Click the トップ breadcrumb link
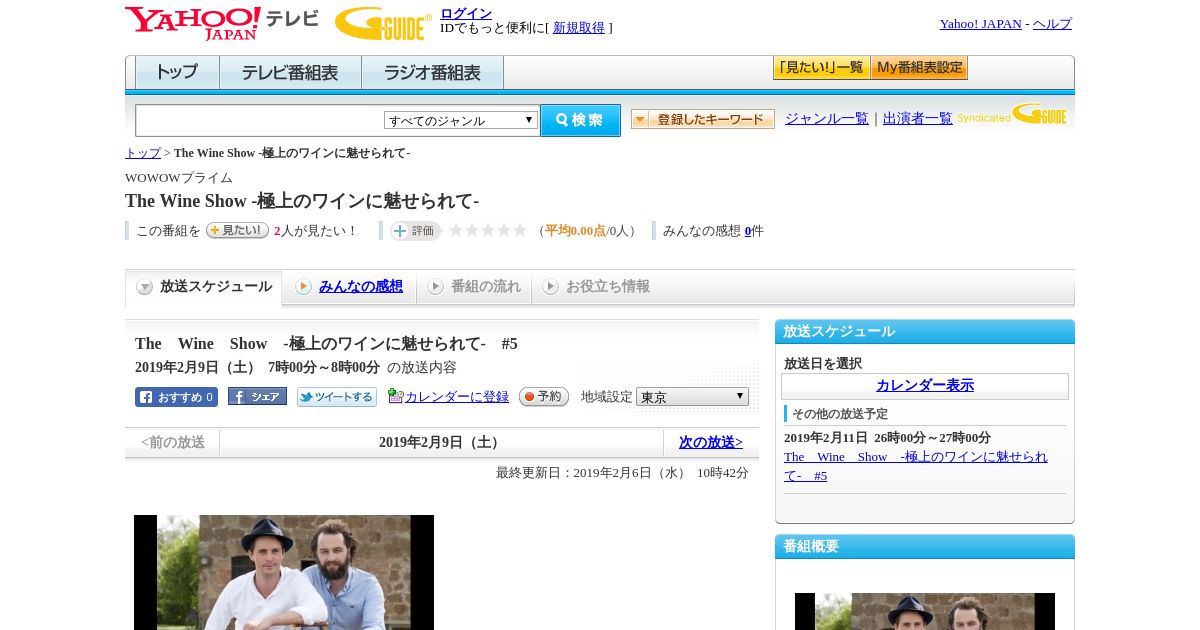This screenshot has height=630, width=1200. pos(143,153)
